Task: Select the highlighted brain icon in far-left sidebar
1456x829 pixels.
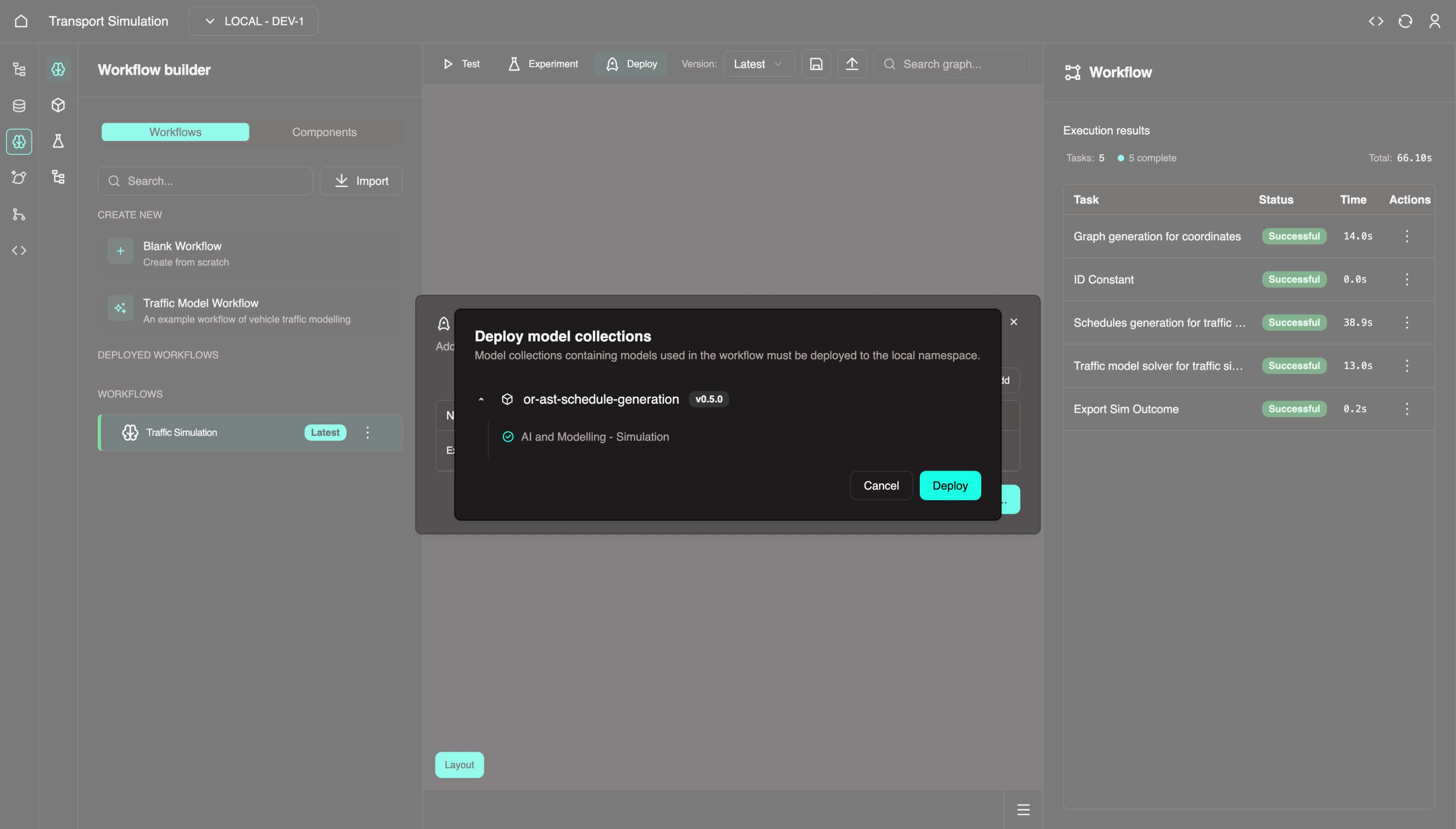Action: click(19, 141)
